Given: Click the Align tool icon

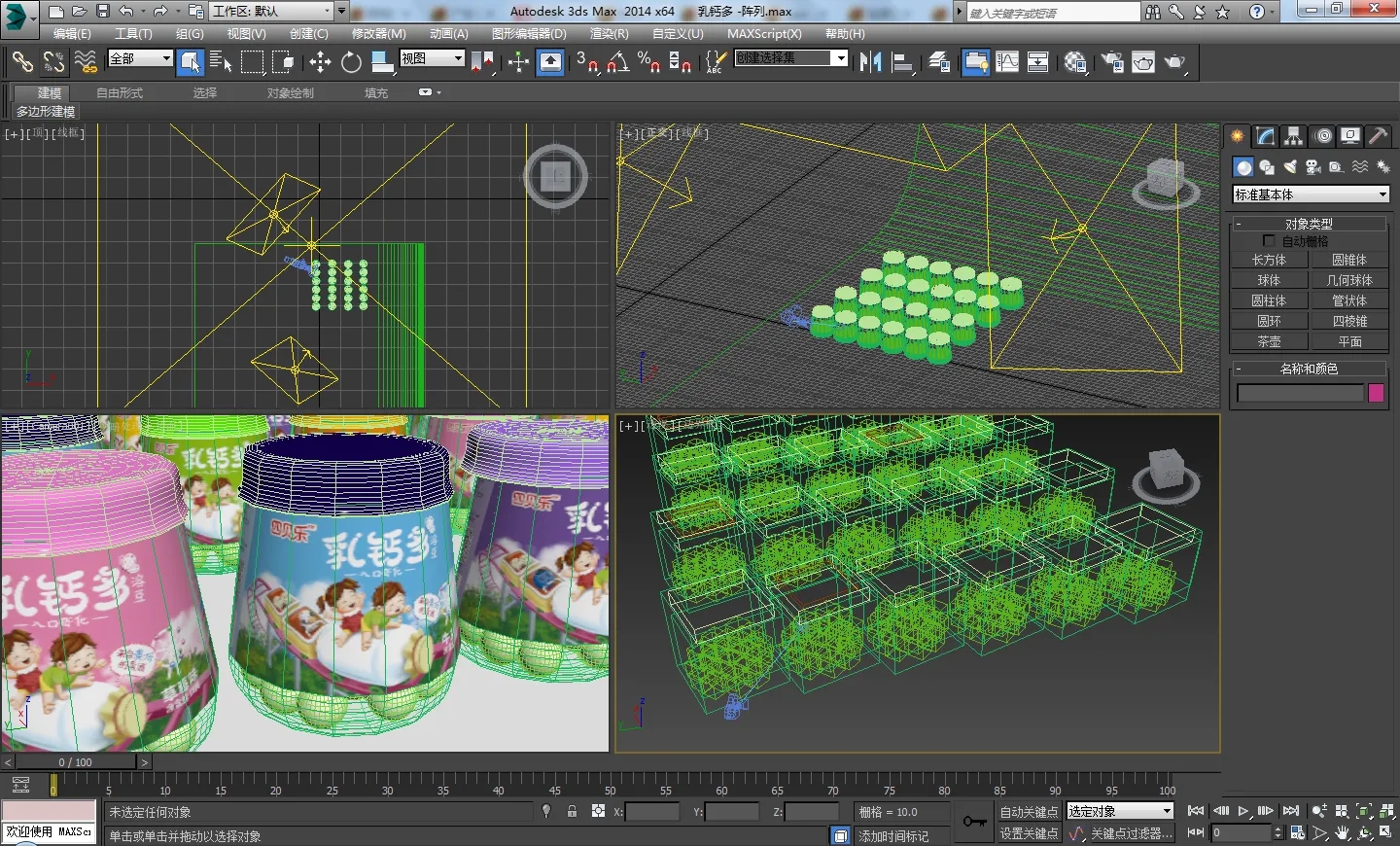Looking at the screenshot, I should tap(902, 62).
